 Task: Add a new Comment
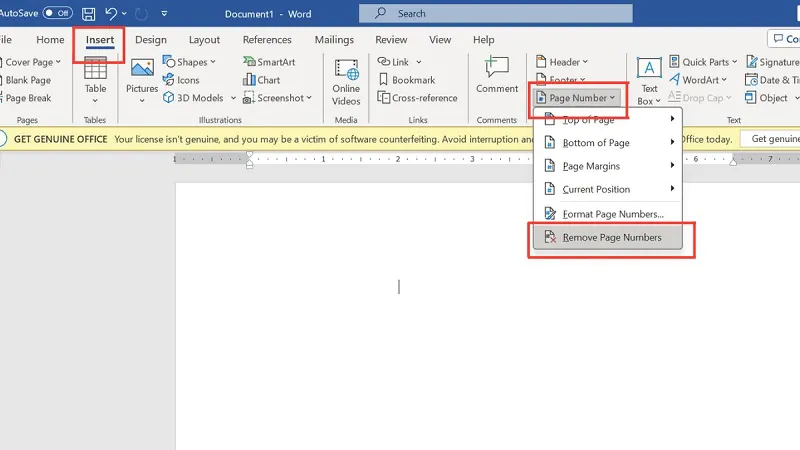[496, 74]
